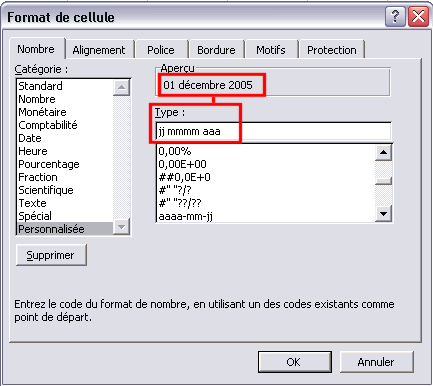Click type list scroll up arrow
The height and width of the screenshot is (386, 433).
click(383, 153)
